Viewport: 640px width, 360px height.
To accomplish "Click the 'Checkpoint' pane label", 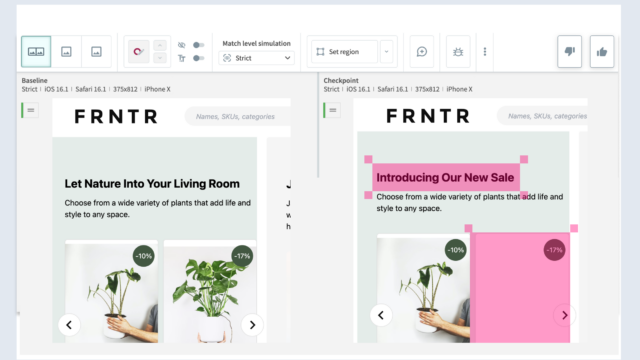I will [x=341, y=80].
